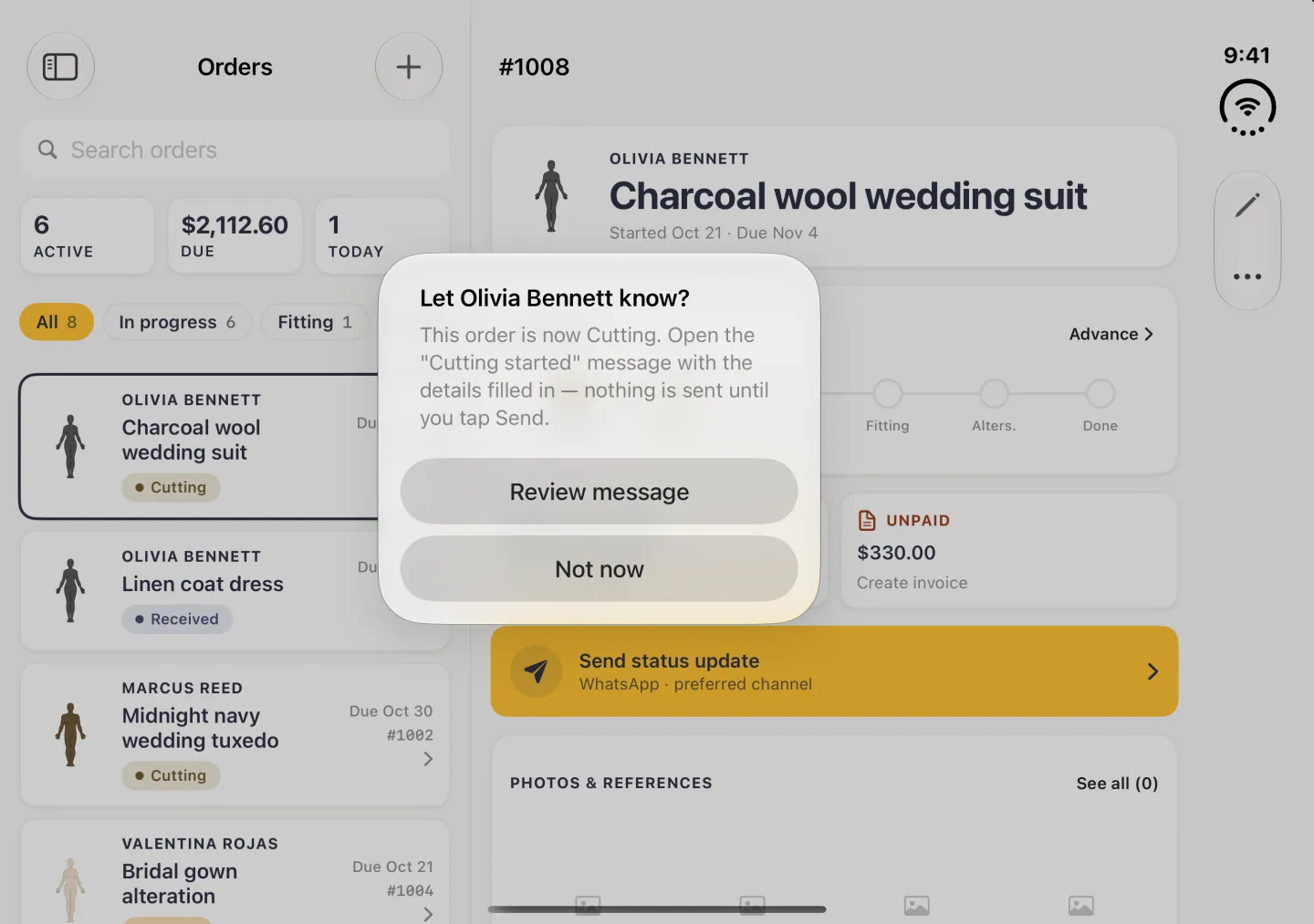Open the 1 Today stat card
This screenshot has width=1314, height=924.
coord(382,236)
